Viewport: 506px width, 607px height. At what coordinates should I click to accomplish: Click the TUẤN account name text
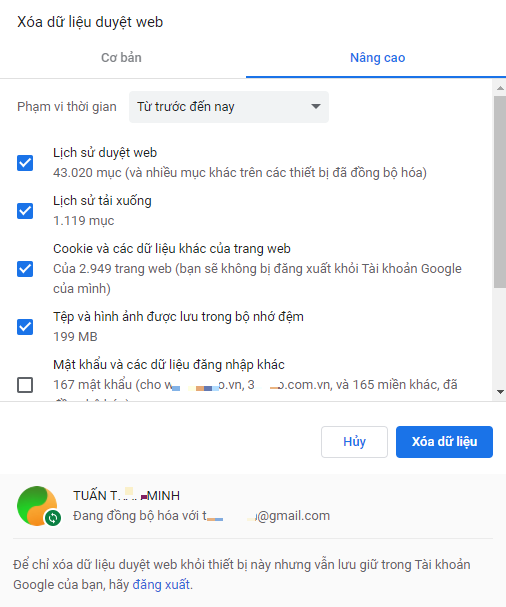(x=126, y=496)
